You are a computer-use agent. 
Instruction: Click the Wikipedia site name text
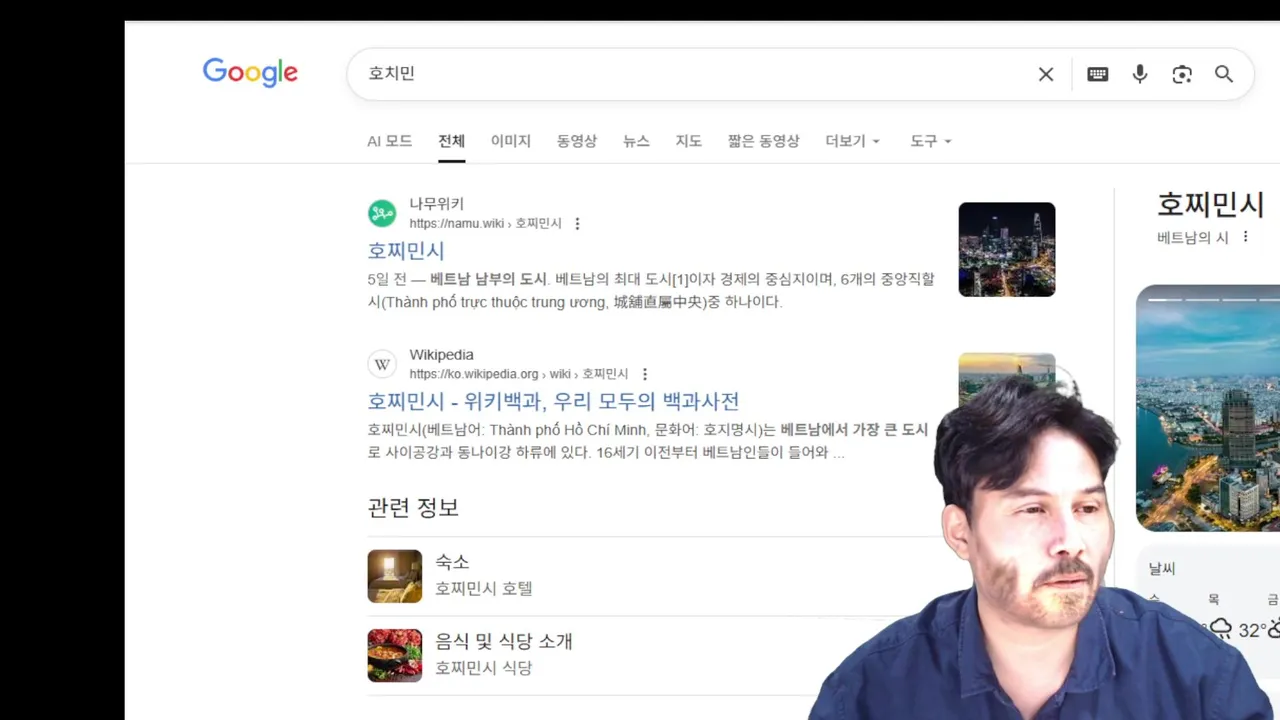tap(441, 355)
